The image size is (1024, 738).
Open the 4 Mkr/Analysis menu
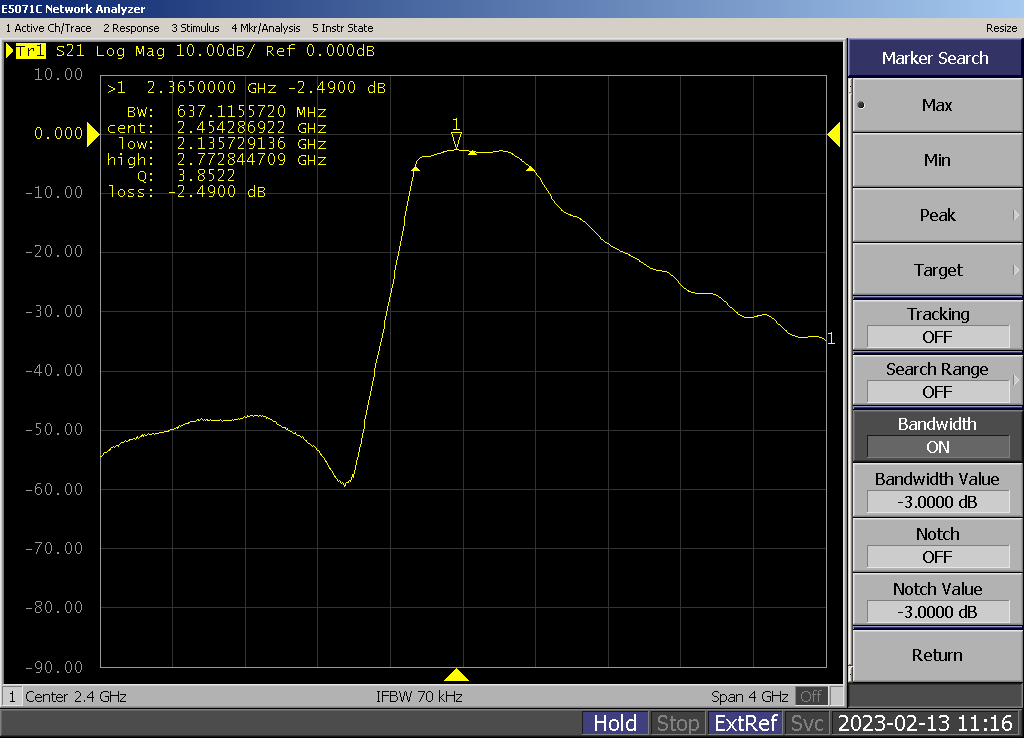pos(265,28)
